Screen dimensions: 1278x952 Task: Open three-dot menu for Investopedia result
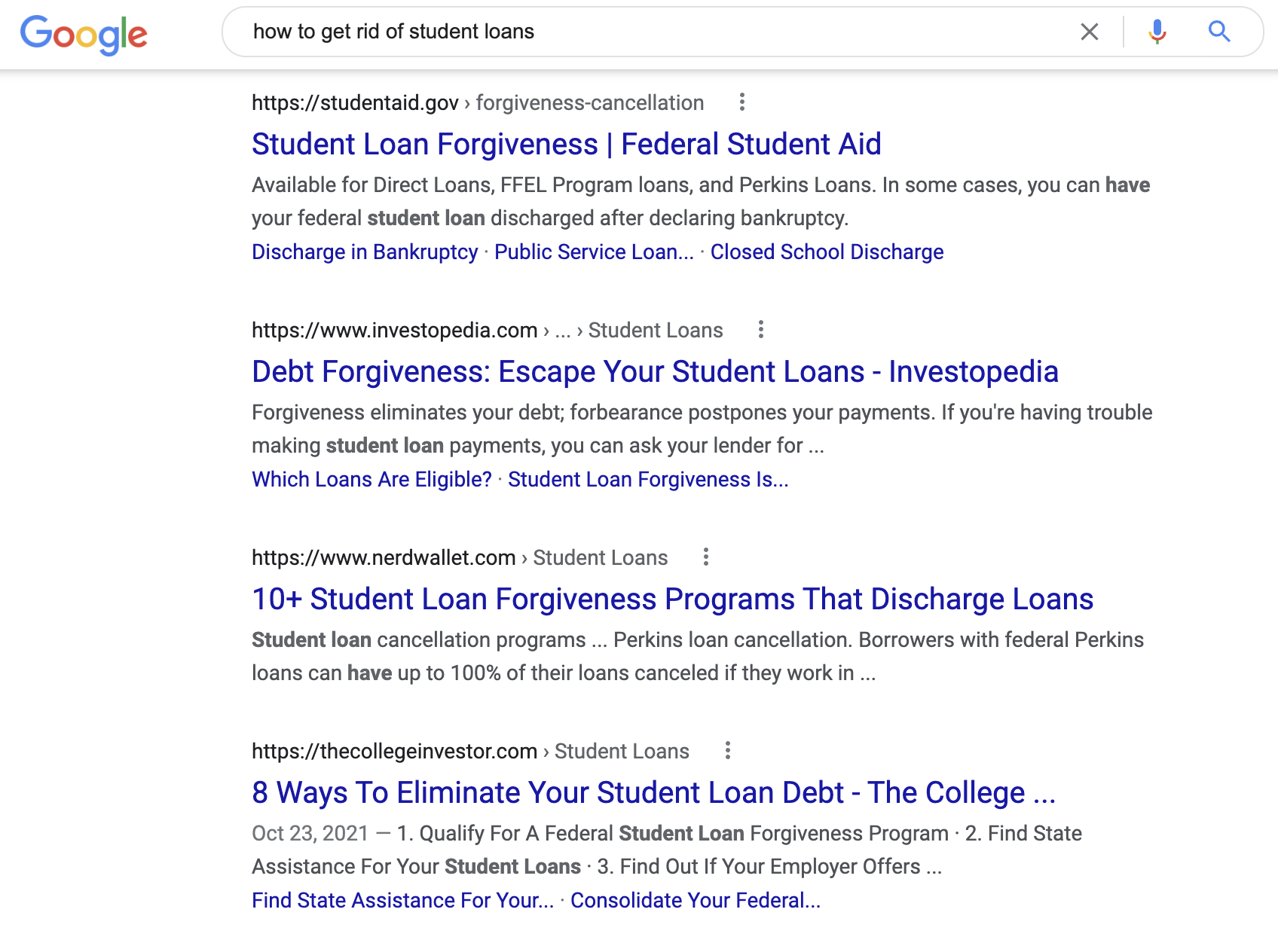(761, 330)
